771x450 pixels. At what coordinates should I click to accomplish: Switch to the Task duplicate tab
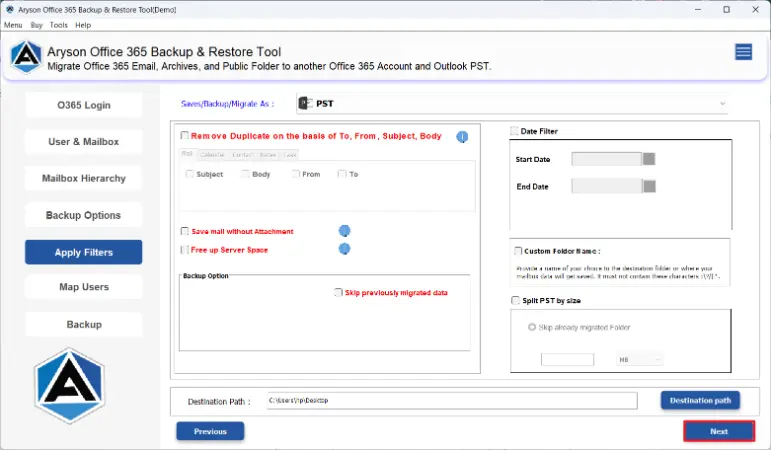coord(290,154)
